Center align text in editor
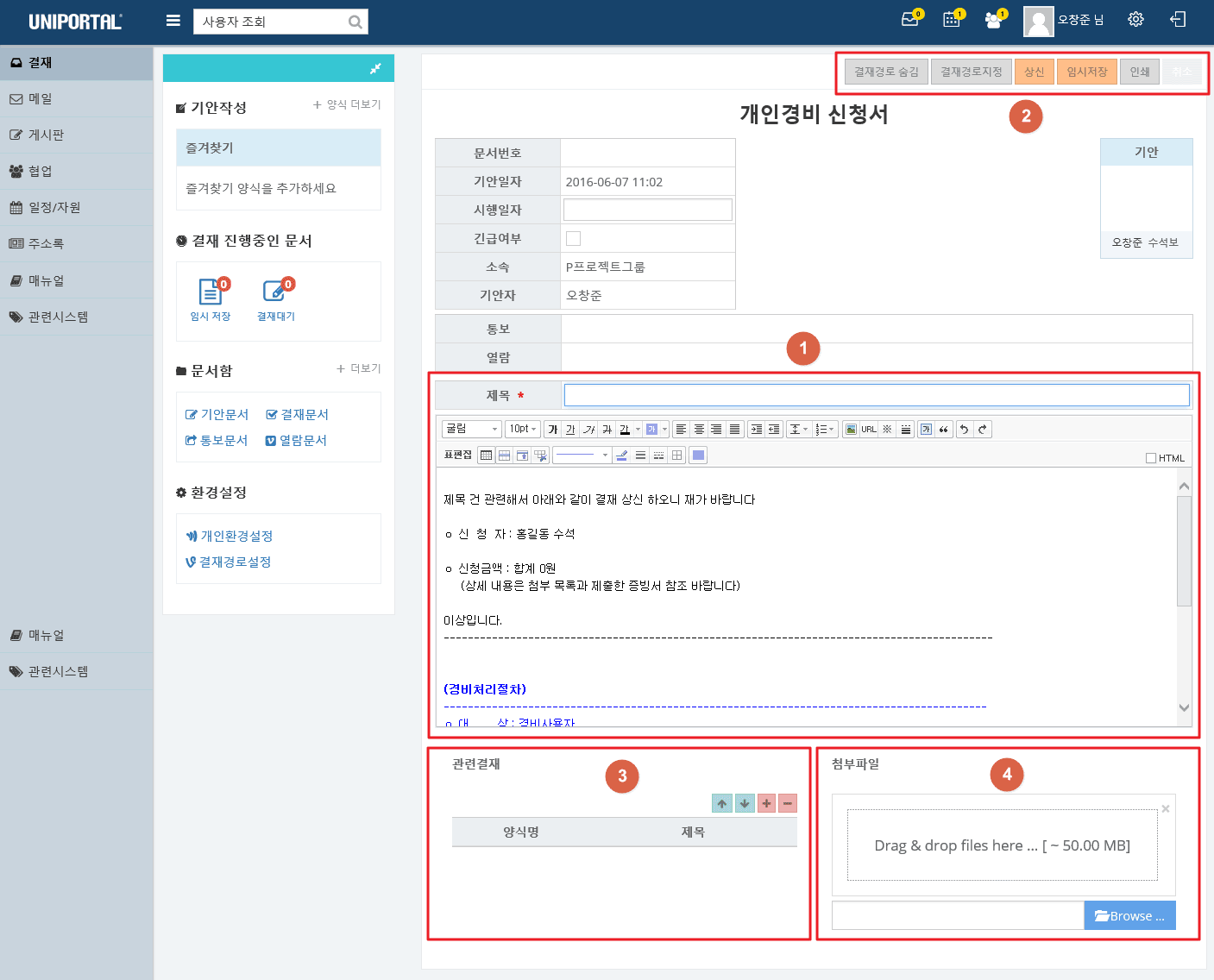 click(x=699, y=429)
